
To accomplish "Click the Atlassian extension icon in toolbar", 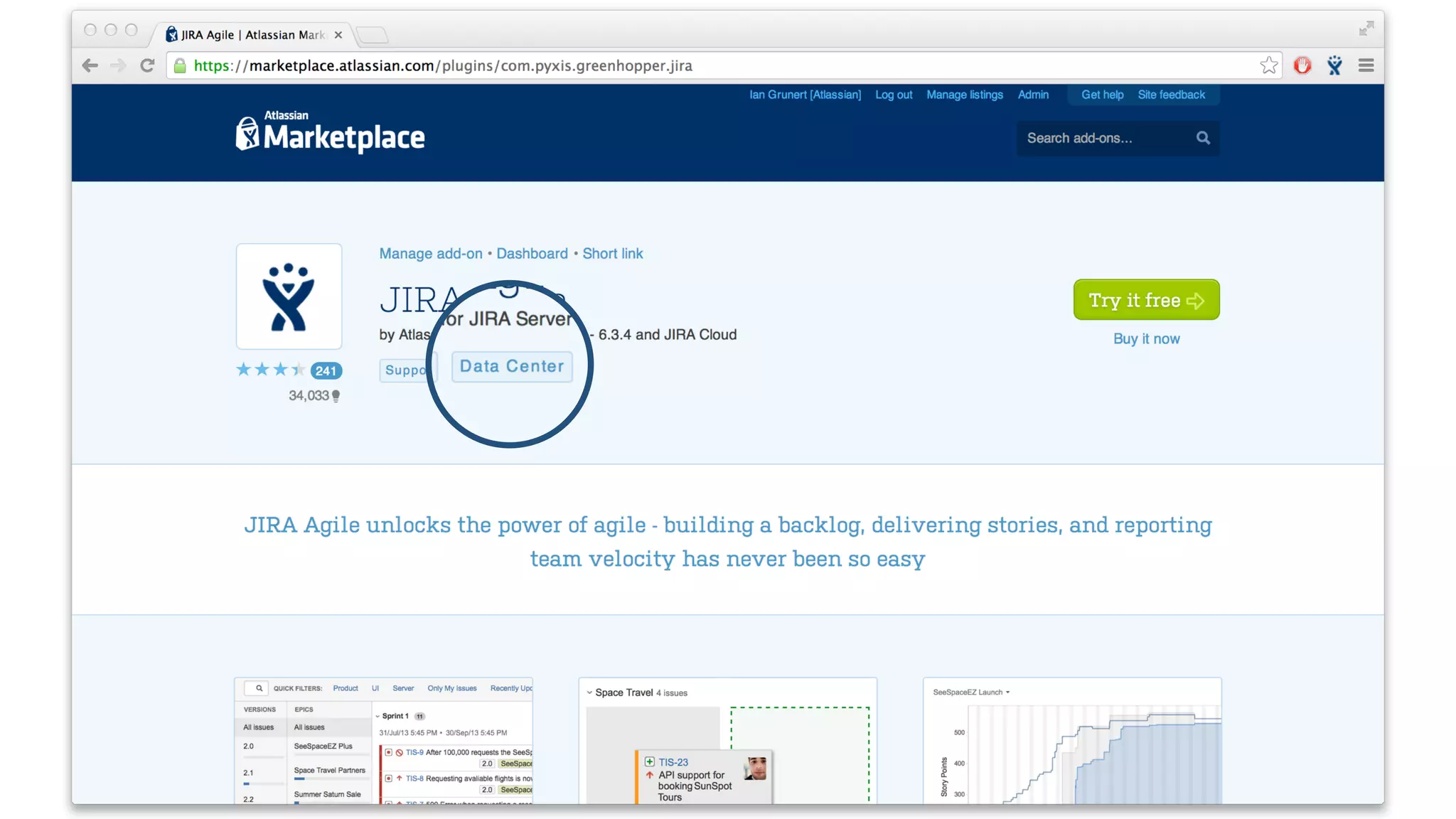I will [1334, 65].
